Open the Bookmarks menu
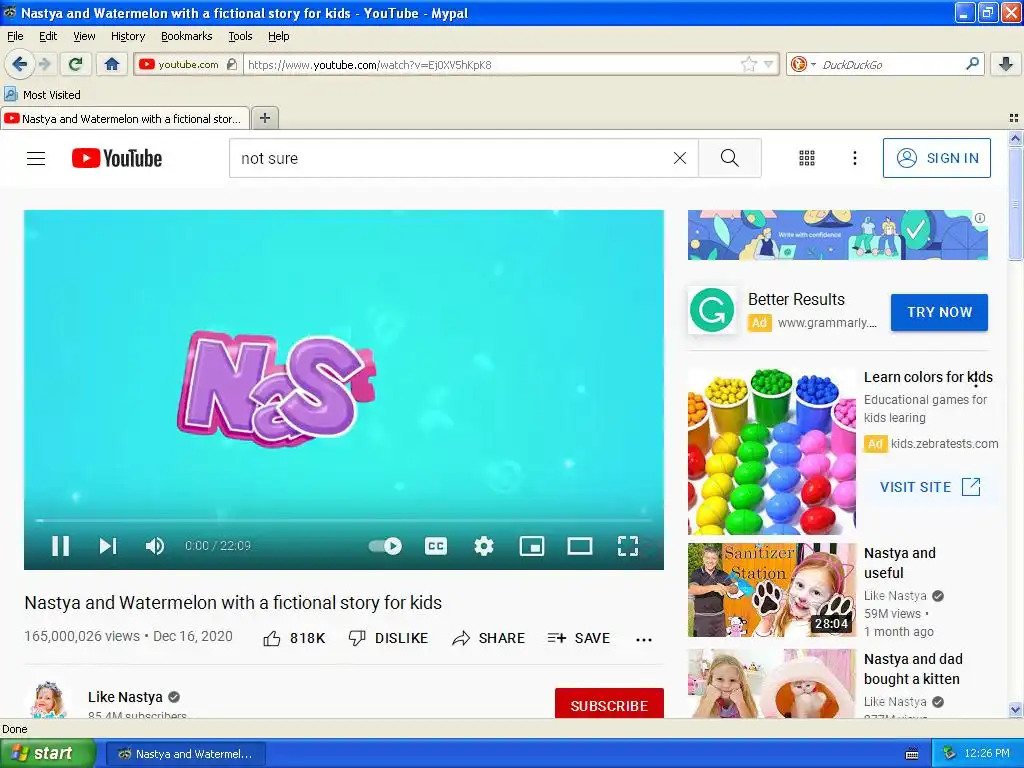Image resolution: width=1024 pixels, height=768 pixels. click(186, 36)
